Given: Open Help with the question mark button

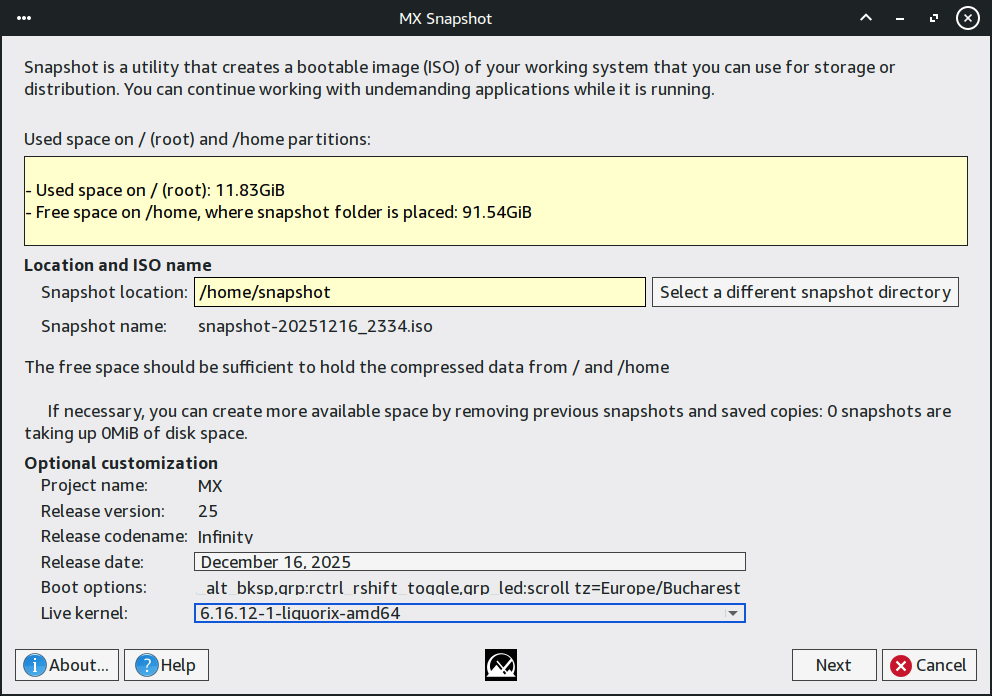Looking at the screenshot, I should (167, 665).
